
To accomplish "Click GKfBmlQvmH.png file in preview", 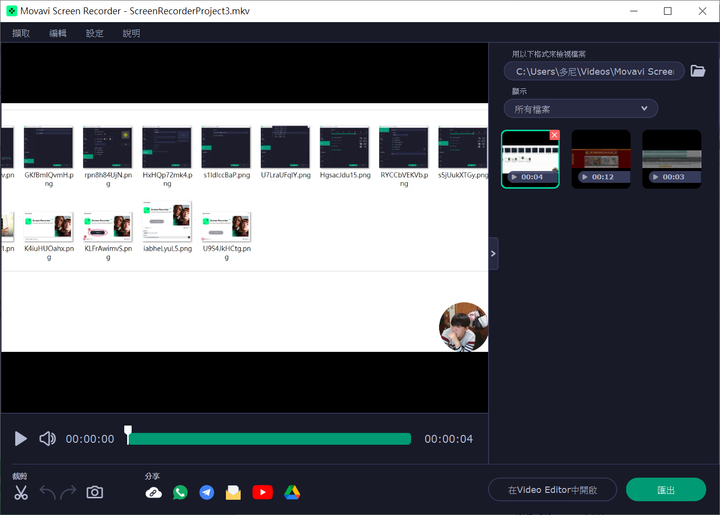I will (x=49, y=157).
